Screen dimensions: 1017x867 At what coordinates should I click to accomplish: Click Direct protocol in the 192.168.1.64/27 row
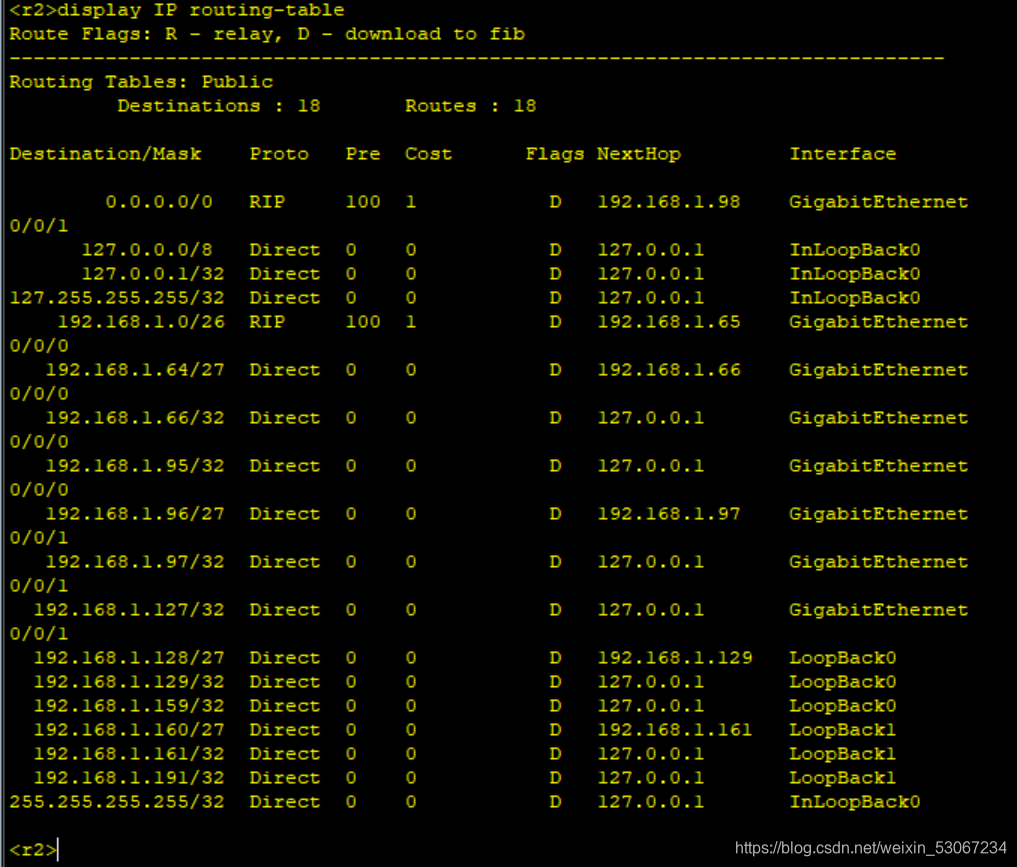point(285,370)
